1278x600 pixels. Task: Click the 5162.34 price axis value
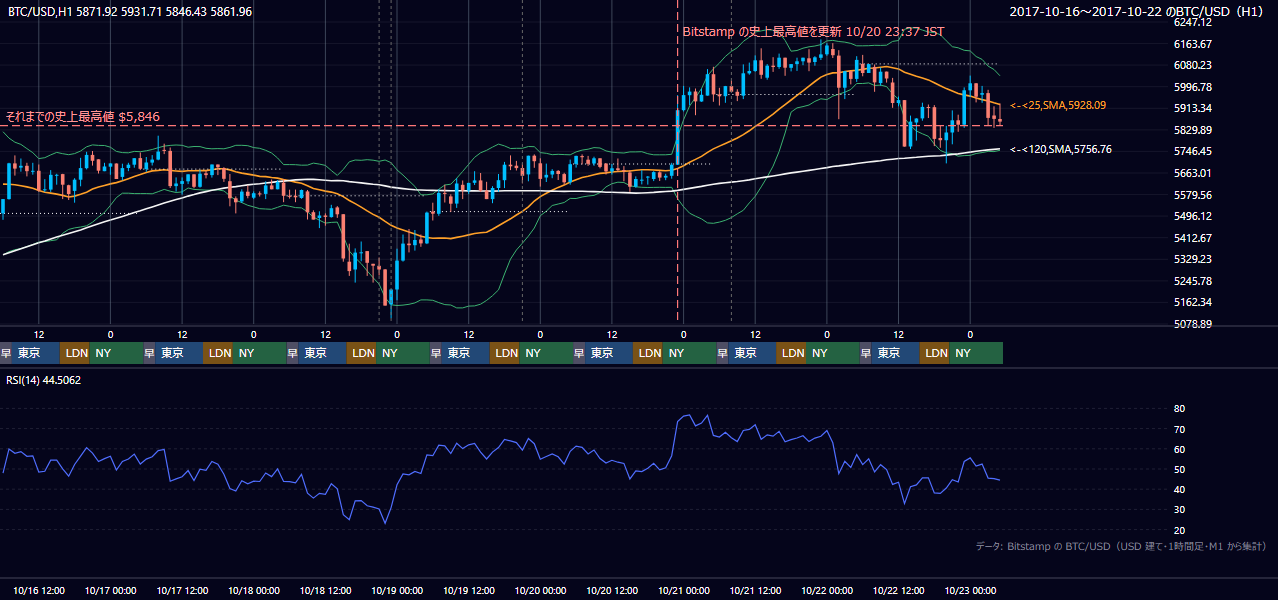click(x=1193, y=302)
